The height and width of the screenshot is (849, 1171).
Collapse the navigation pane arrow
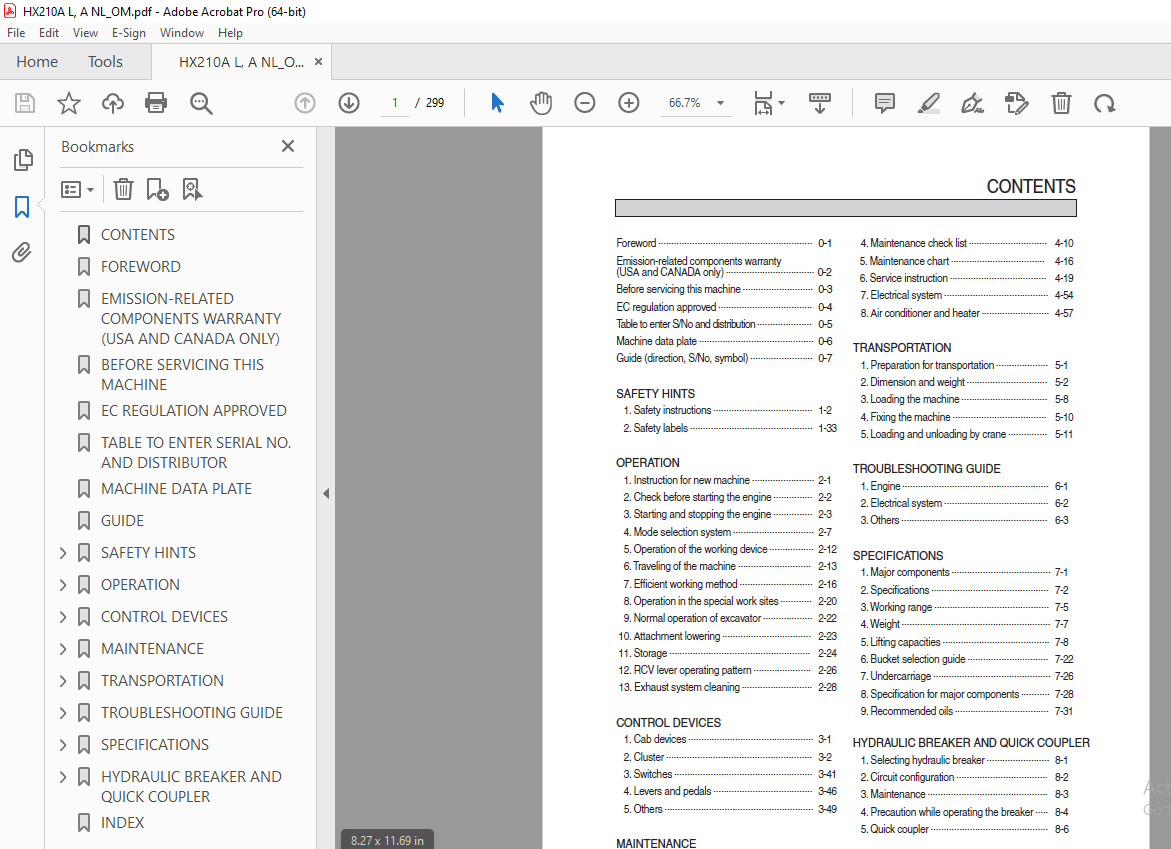(x=326, y=494)
